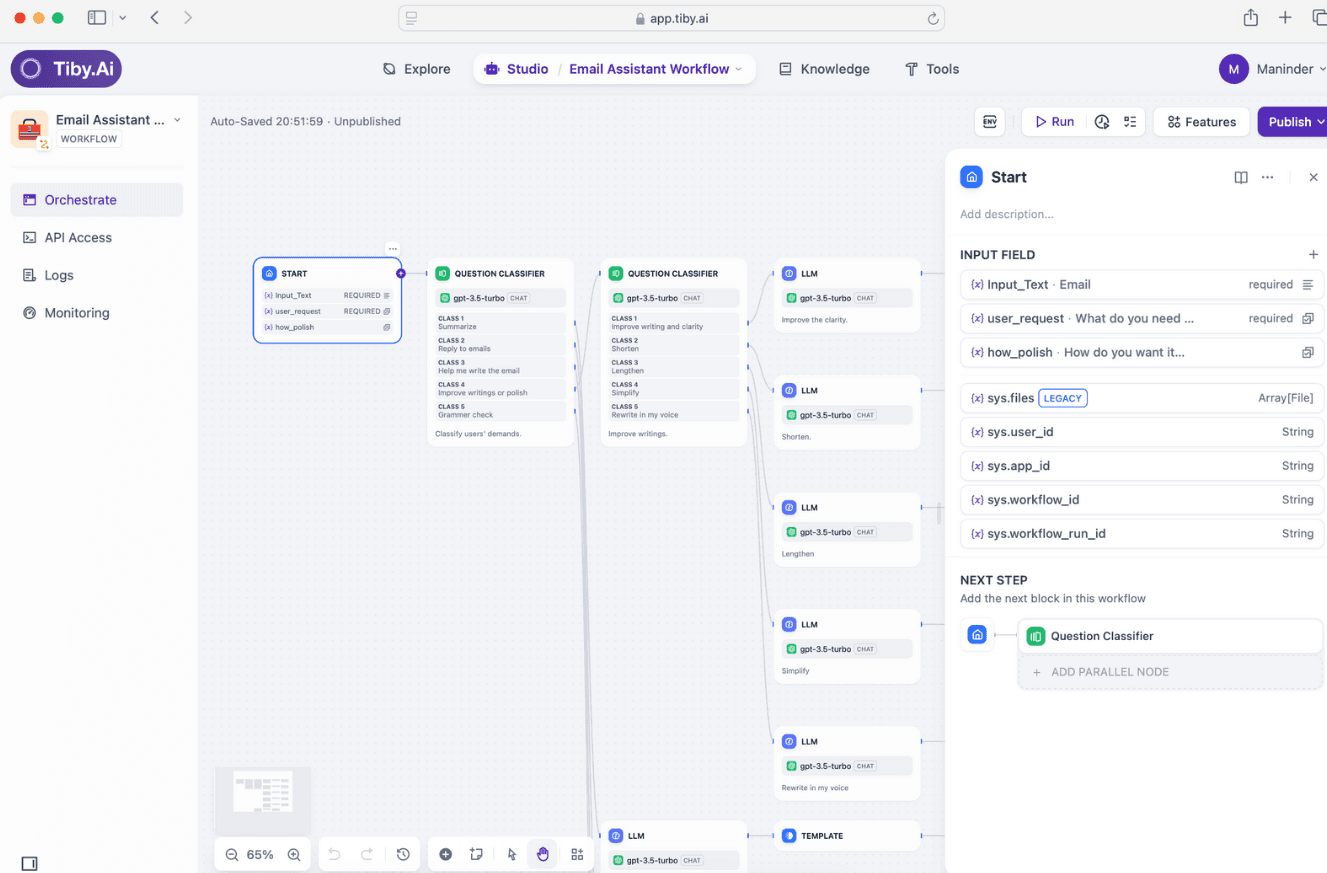Screen dimensions: 1327x873
Task: Zoom in using the magnifier plus icon
Action: [x=293, y=855]
